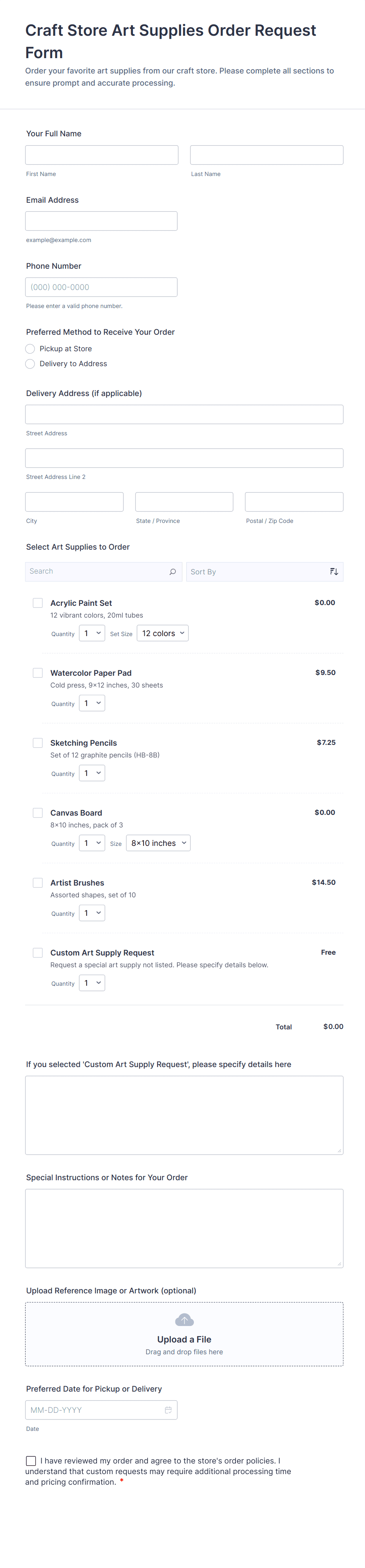Click the Special Instructions notes textarea
Screen dimensions: 365x1568
(184, 1228)
